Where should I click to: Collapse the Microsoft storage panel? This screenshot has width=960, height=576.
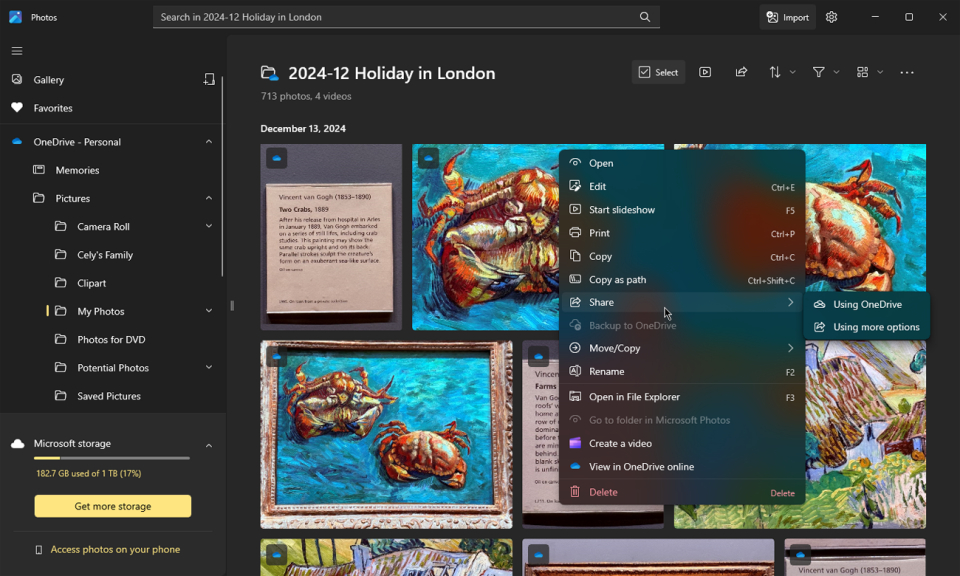point(209,445)
